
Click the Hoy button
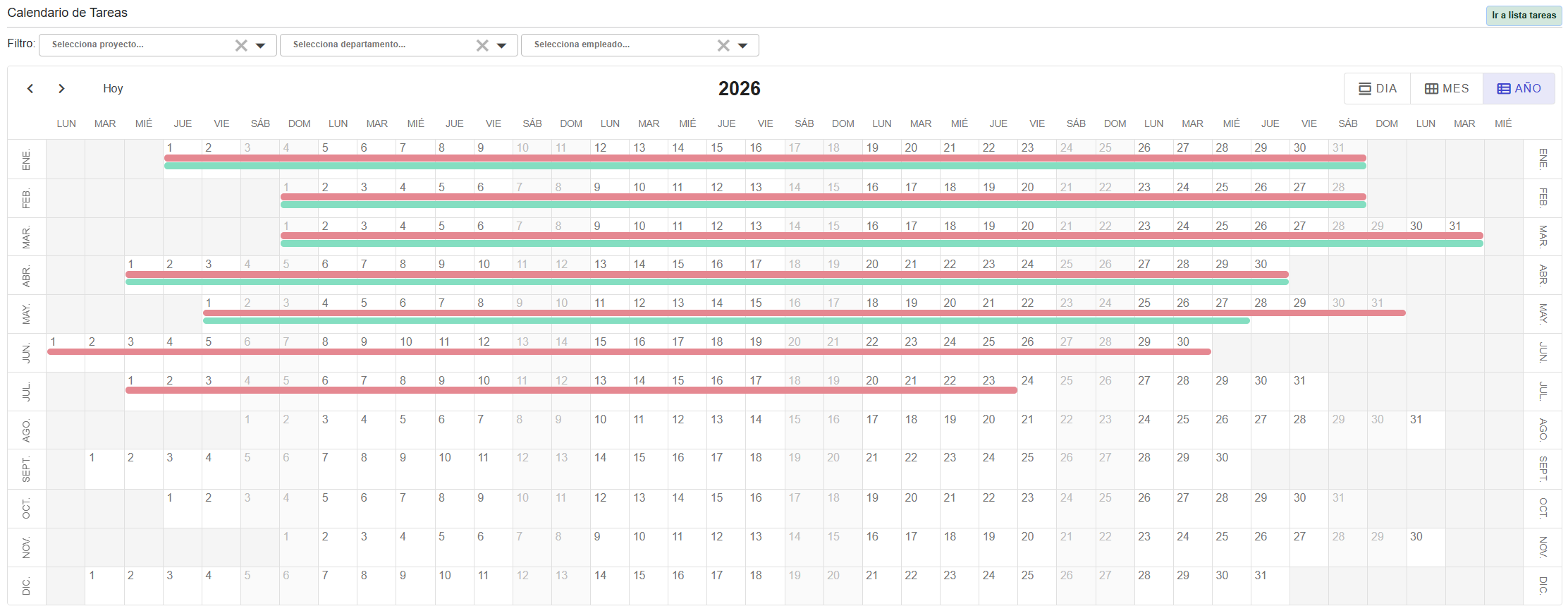[113, 88]
